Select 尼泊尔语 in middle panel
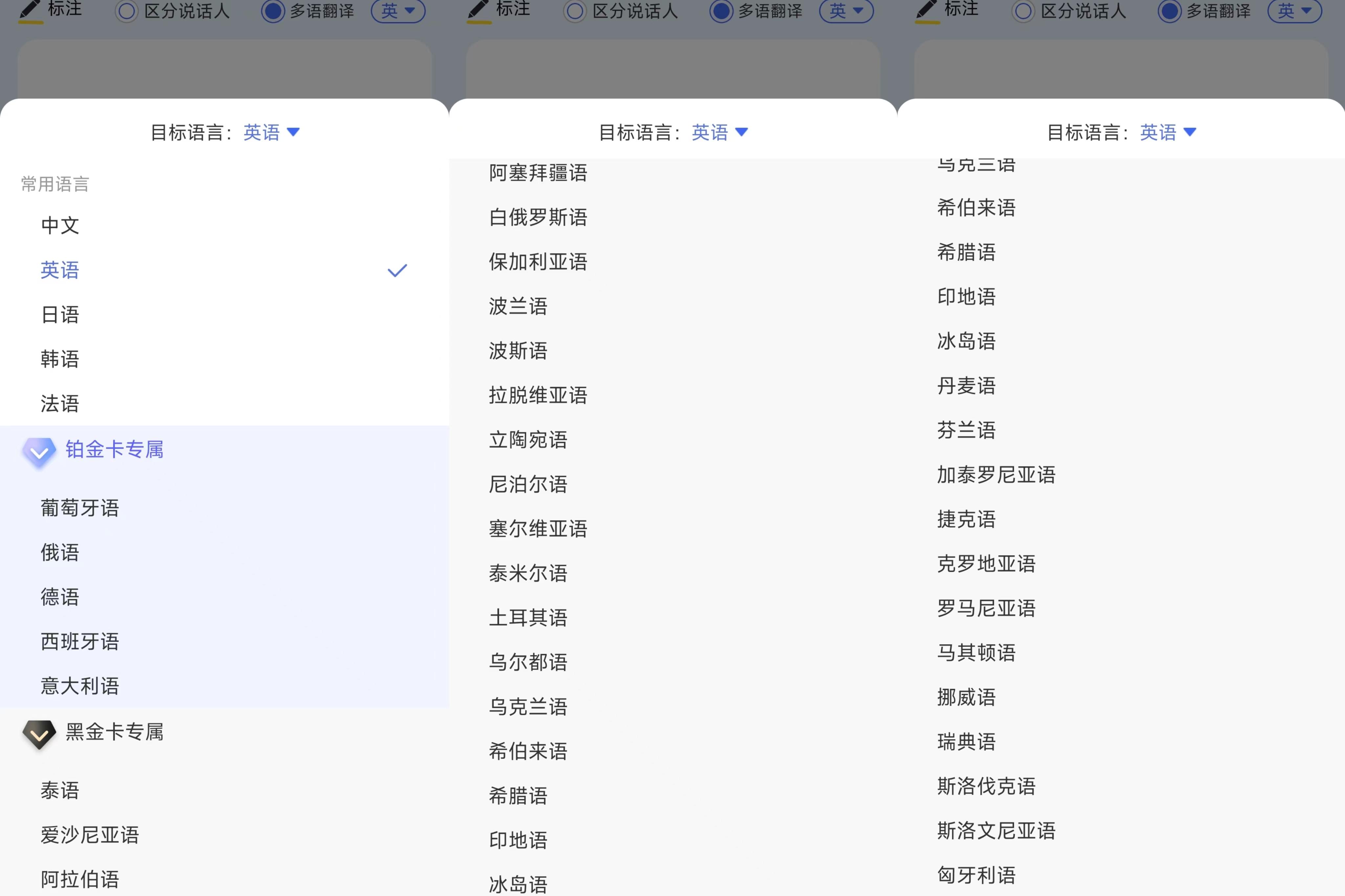This screenshot has width=1345, height=896. [x=528, y=484]
